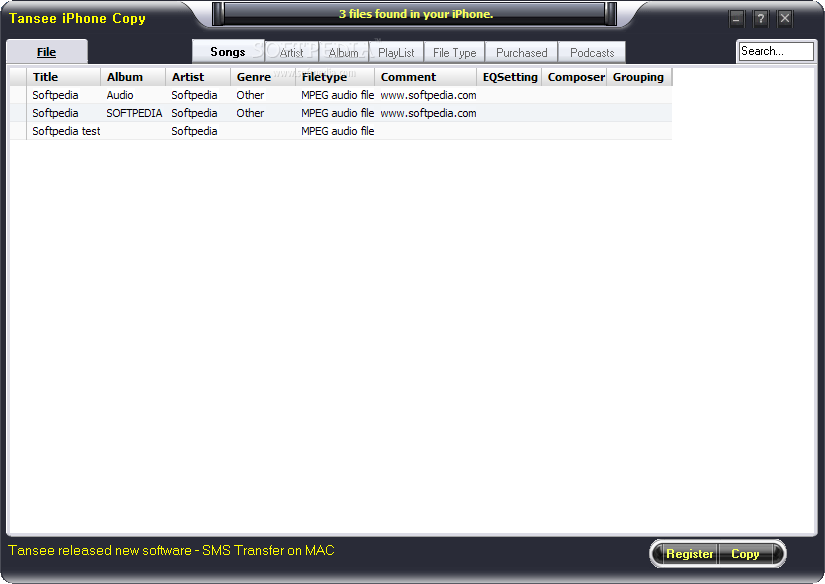Click the SMS Transfer on MAC announcement
The width and height of the screenshot is (825, 584).
[x=172, y=550]
